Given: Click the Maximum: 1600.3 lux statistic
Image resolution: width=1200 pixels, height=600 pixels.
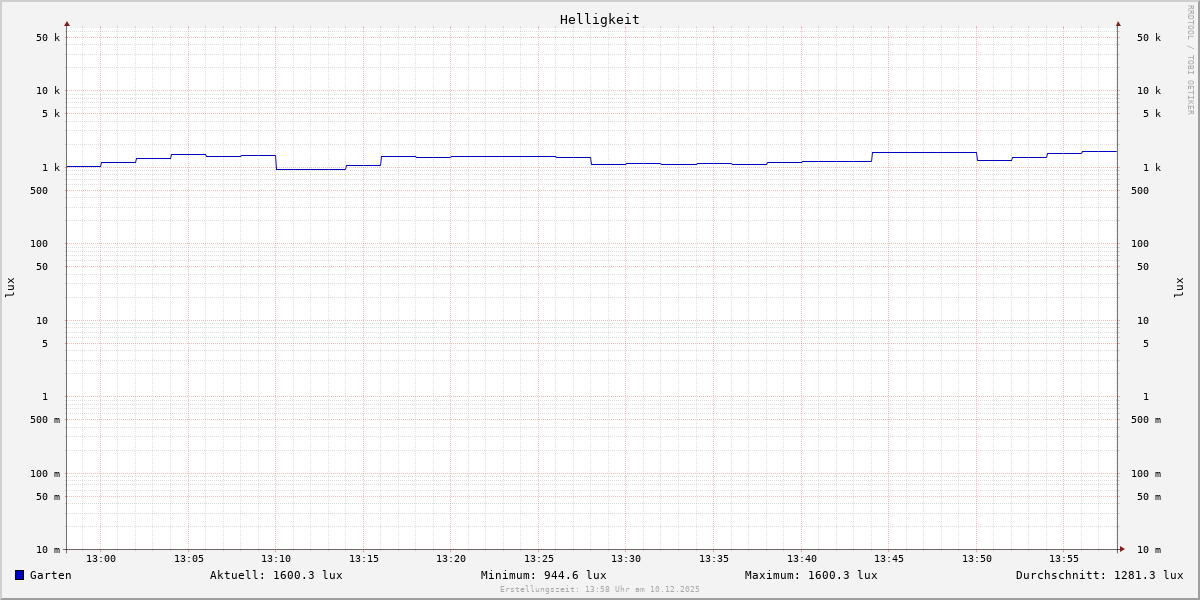Looking at the screenshot, I should tap(811, 575).
